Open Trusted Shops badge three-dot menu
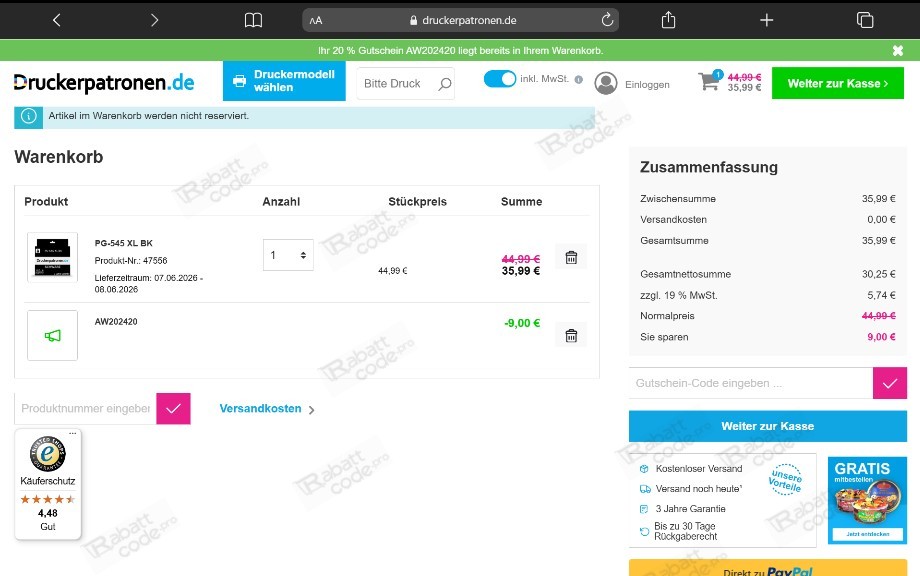This screenshot has height=576, width=920. (x=73, y=433)
